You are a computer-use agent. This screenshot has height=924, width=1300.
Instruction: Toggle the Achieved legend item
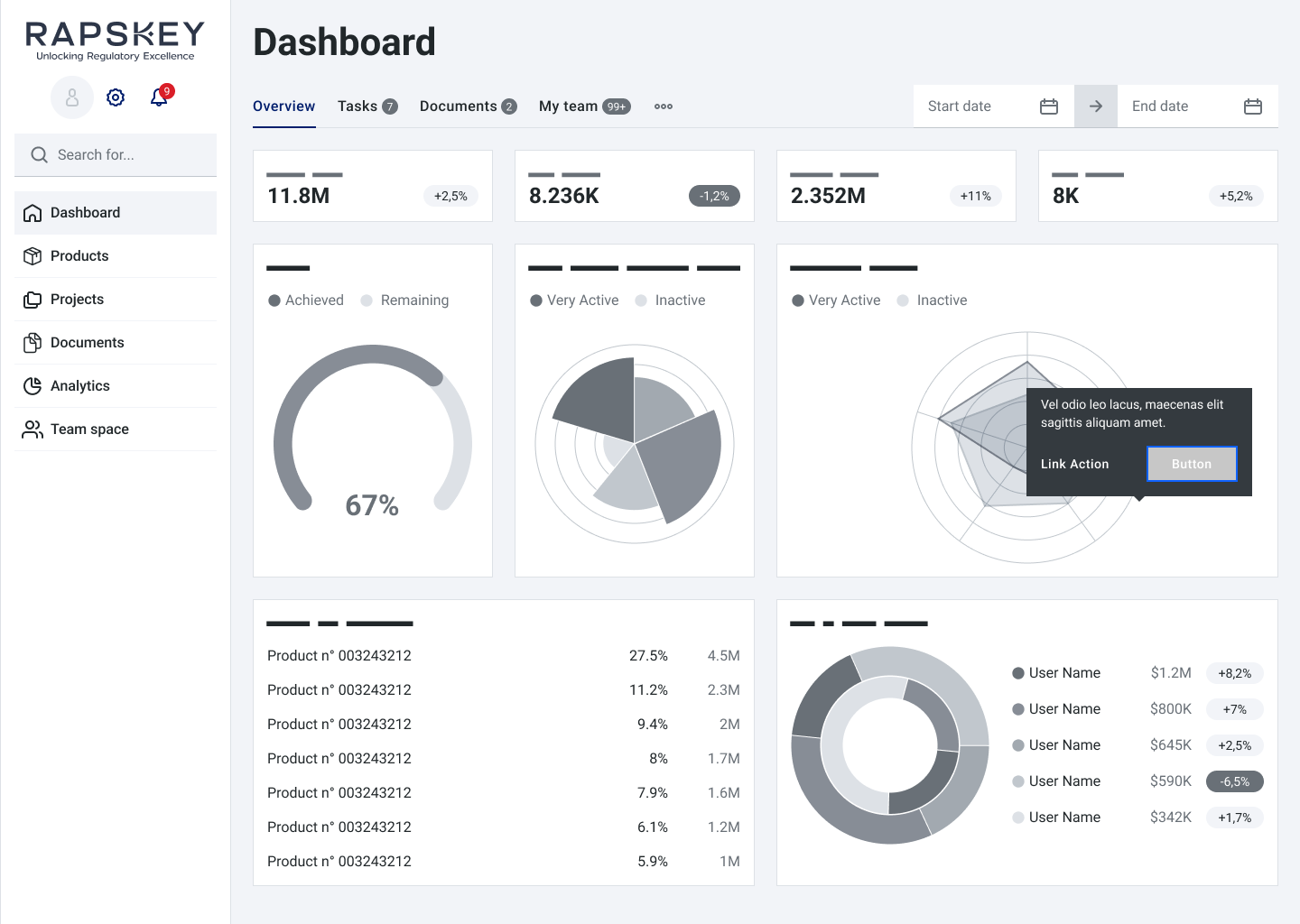coord(306,300)
